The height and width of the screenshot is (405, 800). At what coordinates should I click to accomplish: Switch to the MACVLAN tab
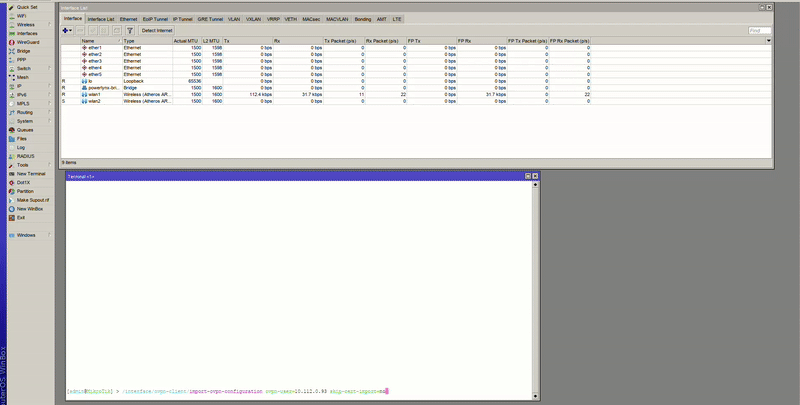click(337, 19)
